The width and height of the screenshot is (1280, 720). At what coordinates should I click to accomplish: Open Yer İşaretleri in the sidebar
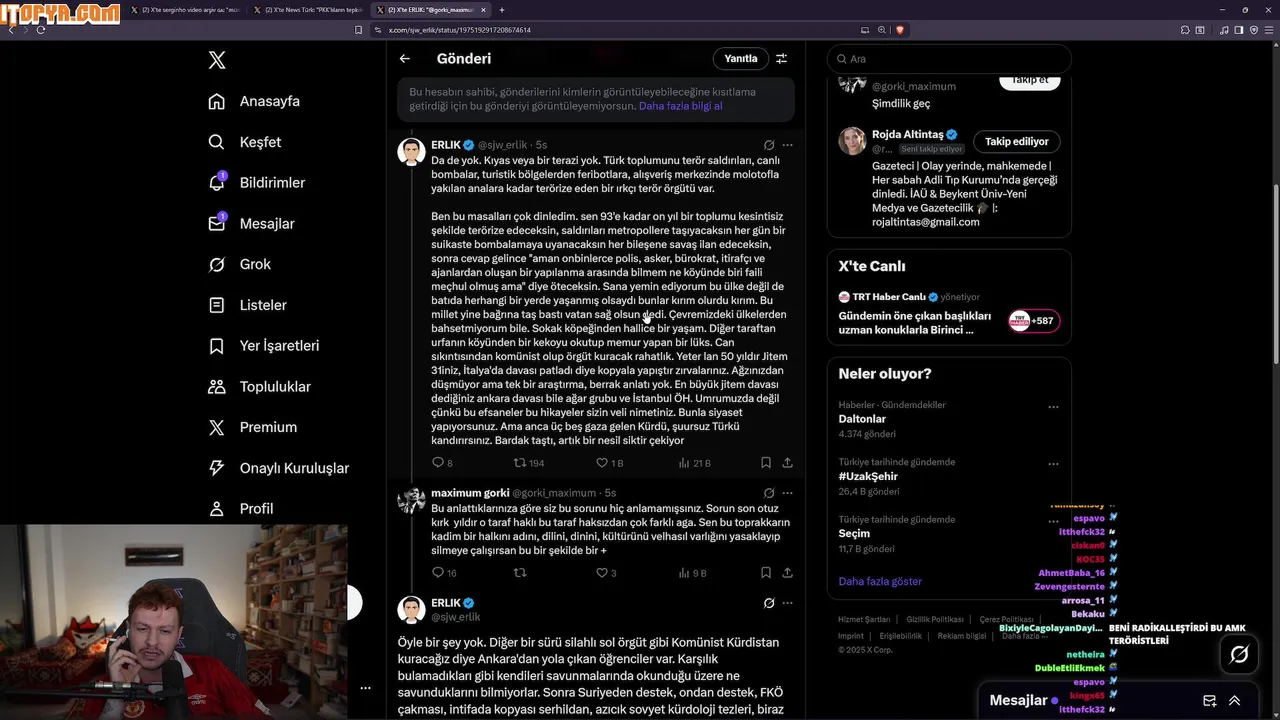tap(263, 346)
